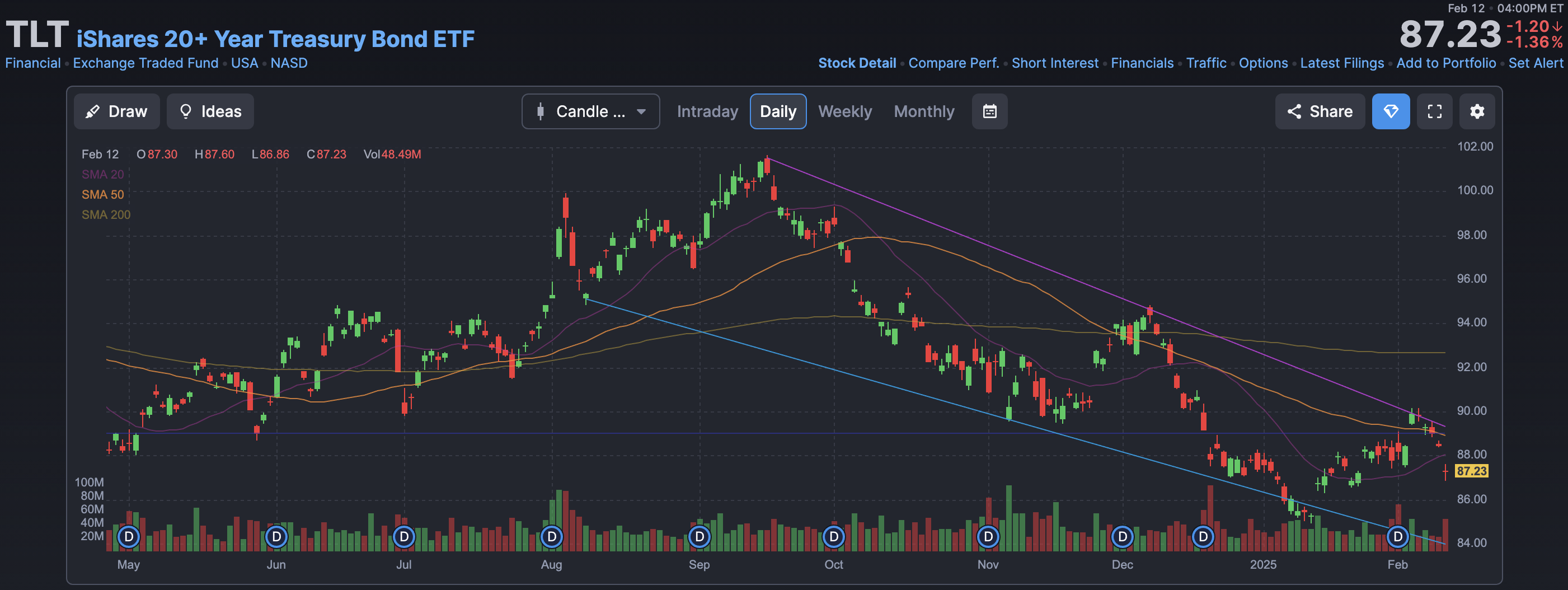
Task: Click the Set Alert link
Action: click(x=1536, y=63)
